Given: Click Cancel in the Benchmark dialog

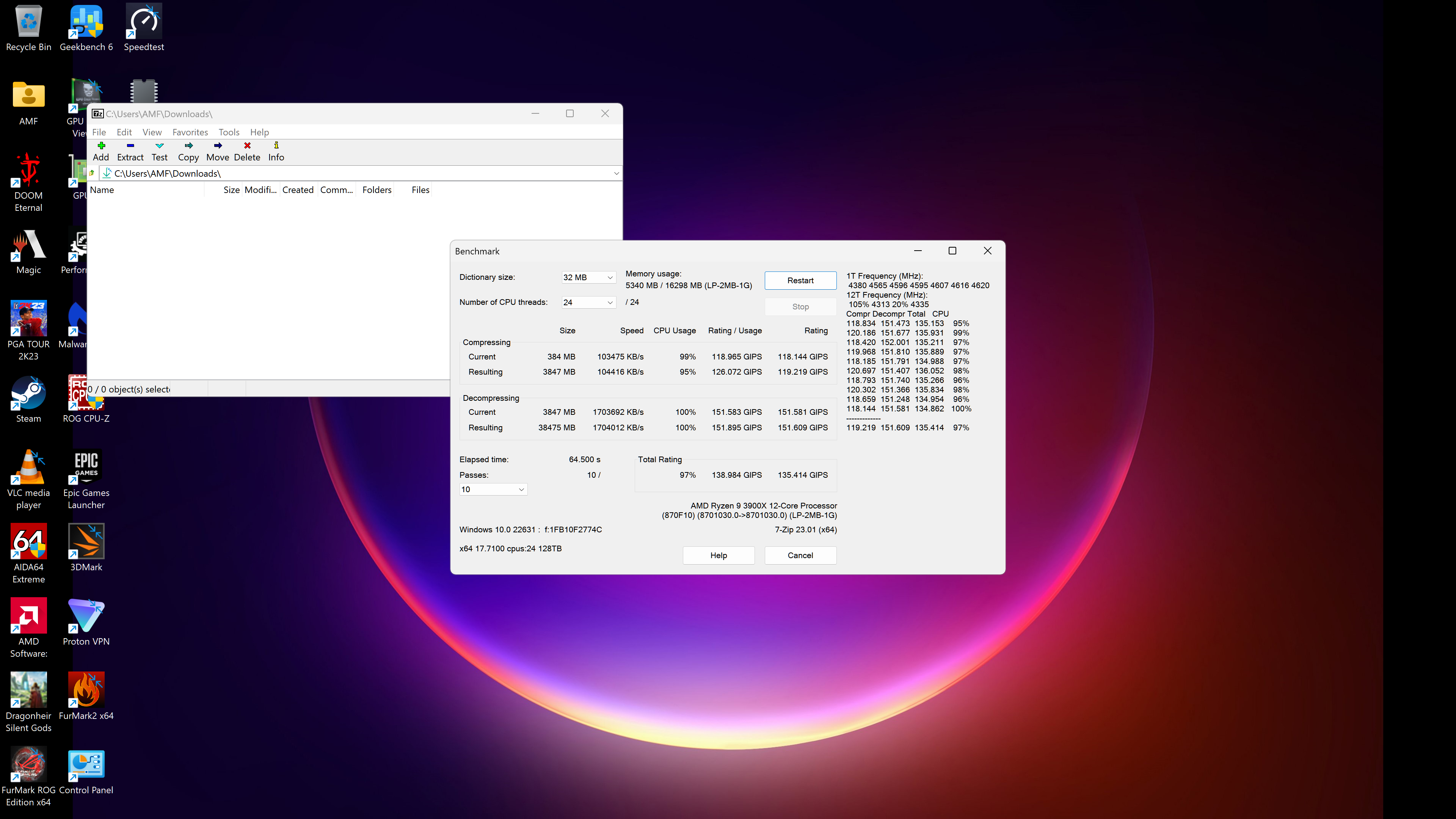Looking at the screenshot, I should 800,555.
